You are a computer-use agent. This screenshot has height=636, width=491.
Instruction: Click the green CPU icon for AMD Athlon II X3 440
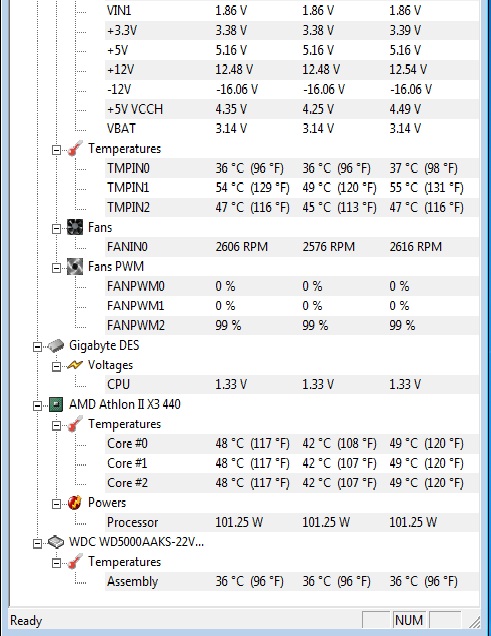pos(56,404)
